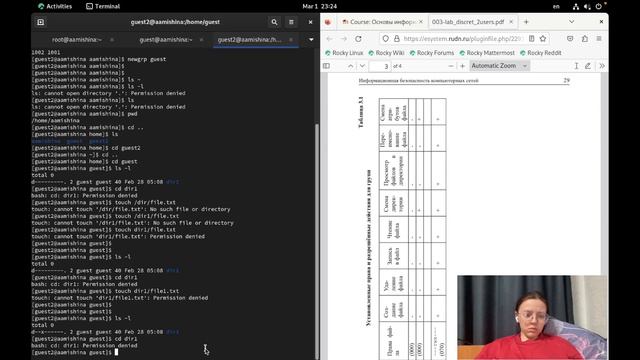
Task: Zoom in the PDF with plus button
Action: pos(462,66)
